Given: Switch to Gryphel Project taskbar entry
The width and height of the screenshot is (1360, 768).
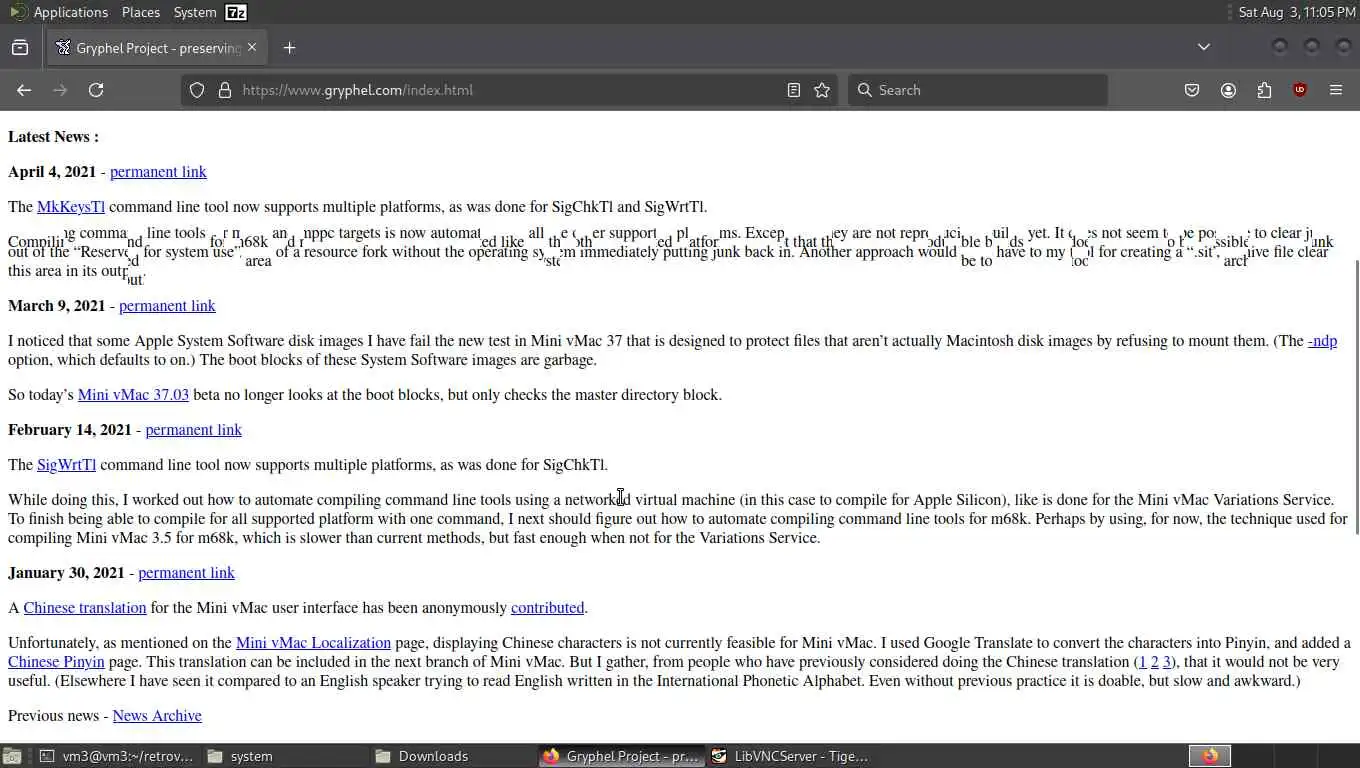Looking at the screenshot, I should 621,756.
